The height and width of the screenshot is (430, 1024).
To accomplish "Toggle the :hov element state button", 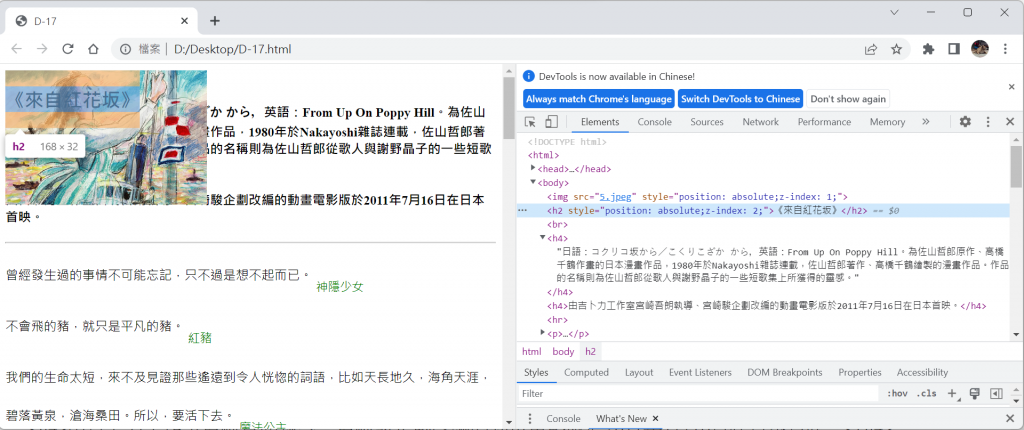I will [897, 393].
